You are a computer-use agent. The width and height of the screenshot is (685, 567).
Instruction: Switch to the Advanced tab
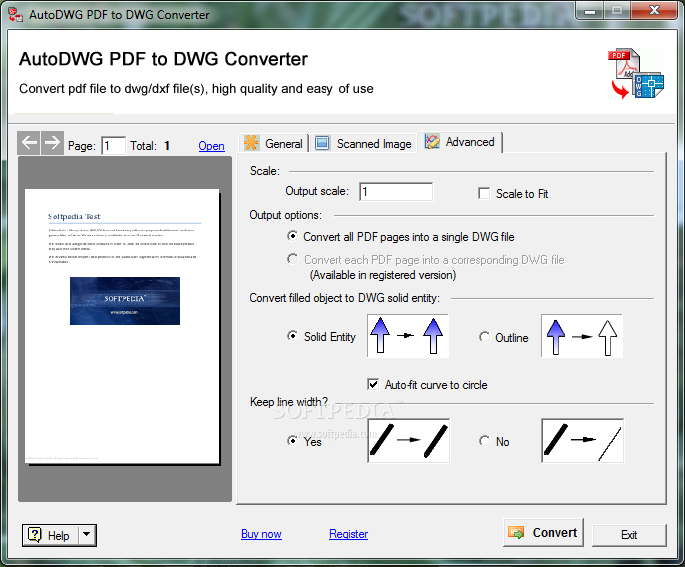pyautogui.click(x=460, y=142)
